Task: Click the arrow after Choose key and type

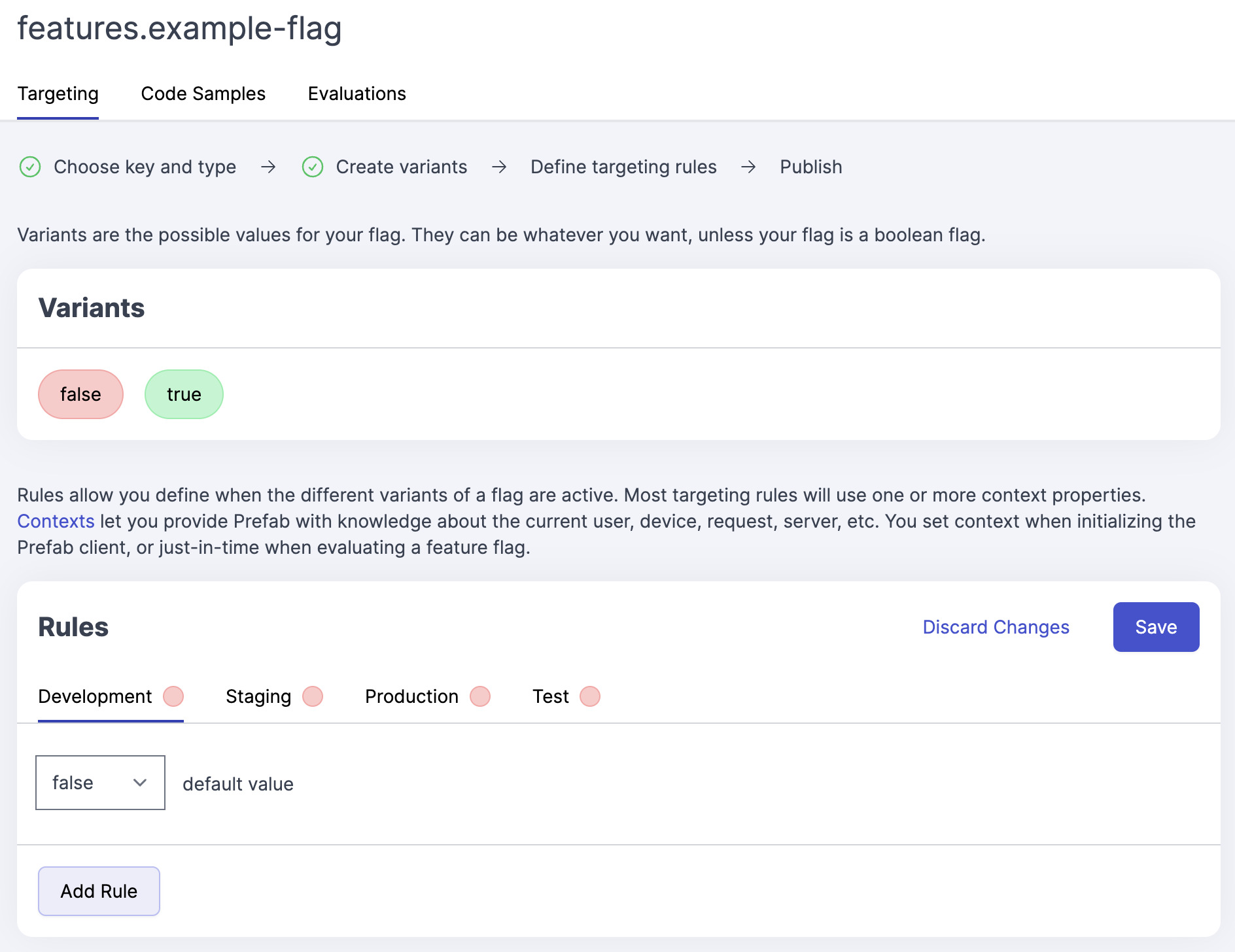Action: pyautogui.click(x=268, y=167)
